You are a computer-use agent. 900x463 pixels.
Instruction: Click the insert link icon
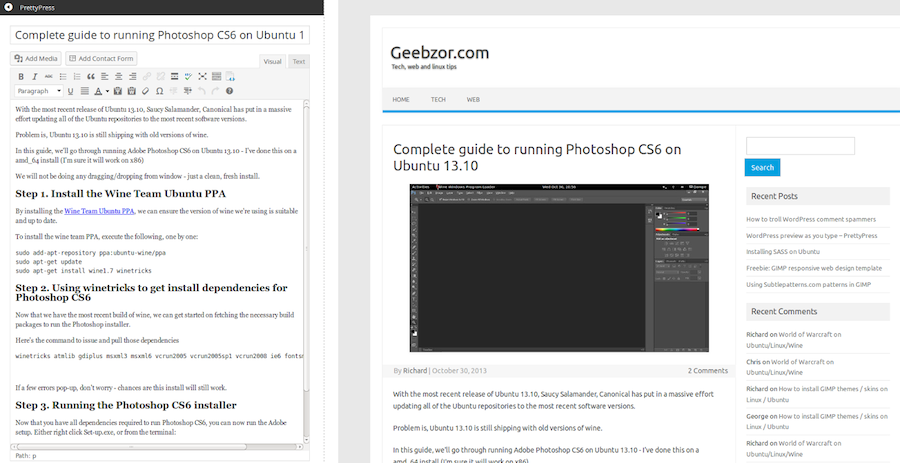[x=147, y=76]
